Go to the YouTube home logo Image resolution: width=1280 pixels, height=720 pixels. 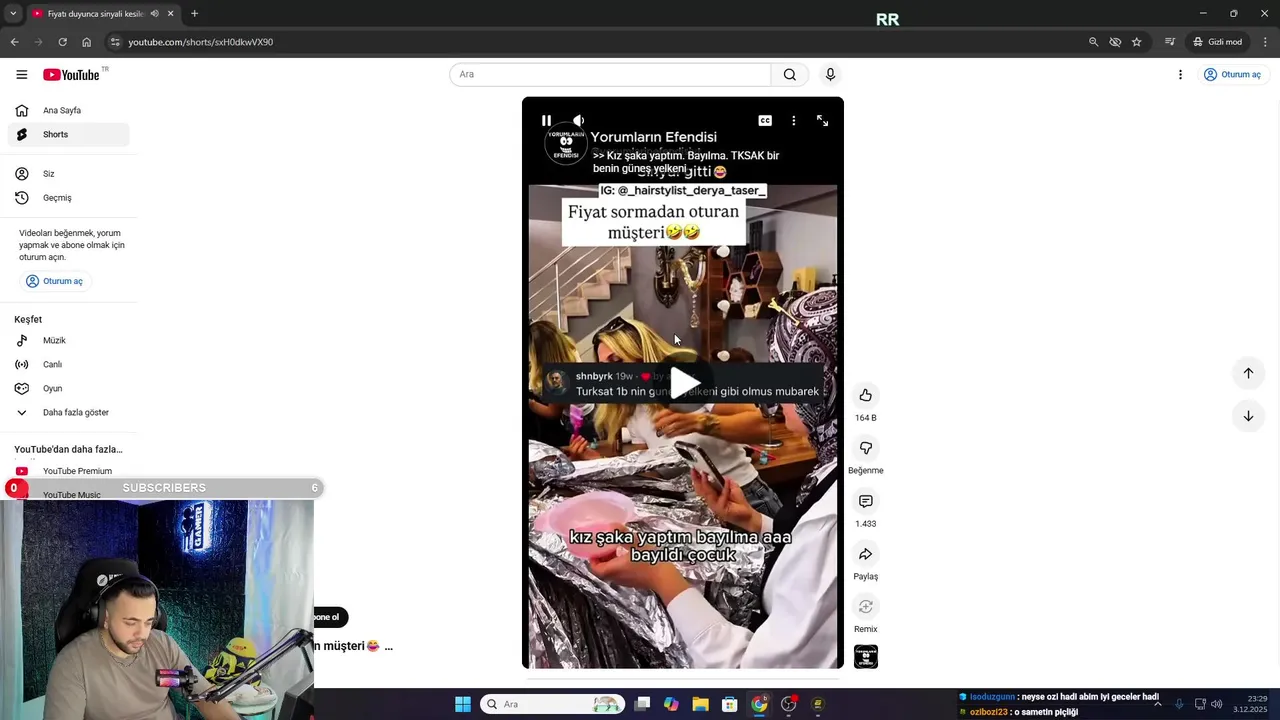coord(71,75)
